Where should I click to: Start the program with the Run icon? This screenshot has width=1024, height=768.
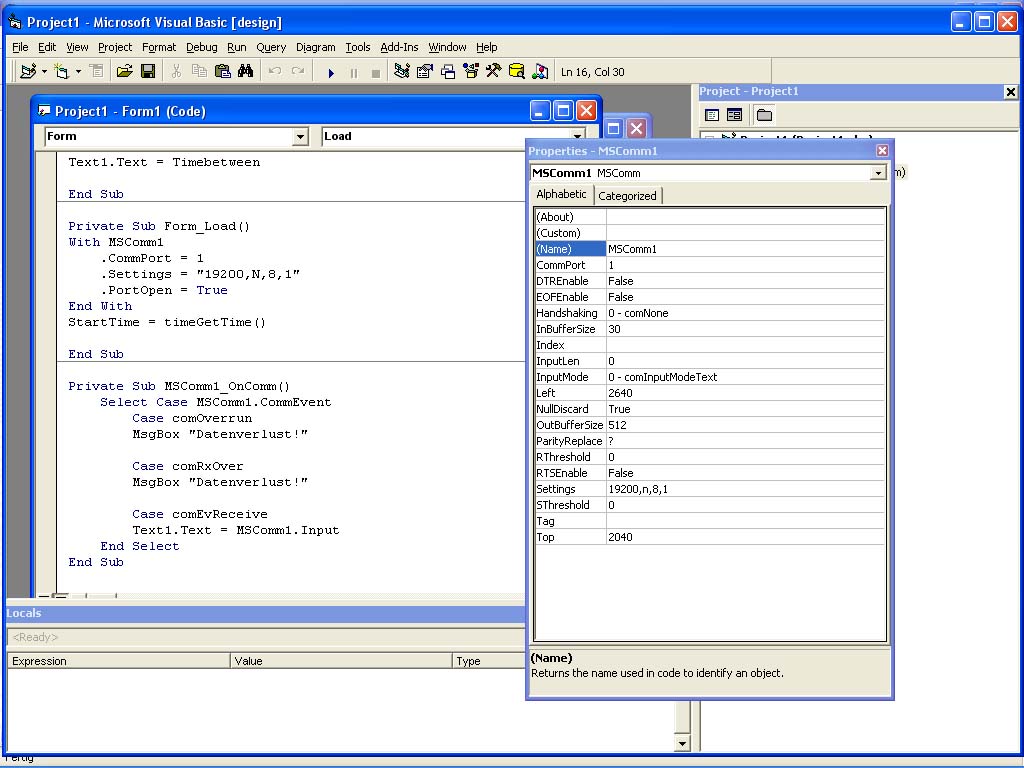[331, 72]
